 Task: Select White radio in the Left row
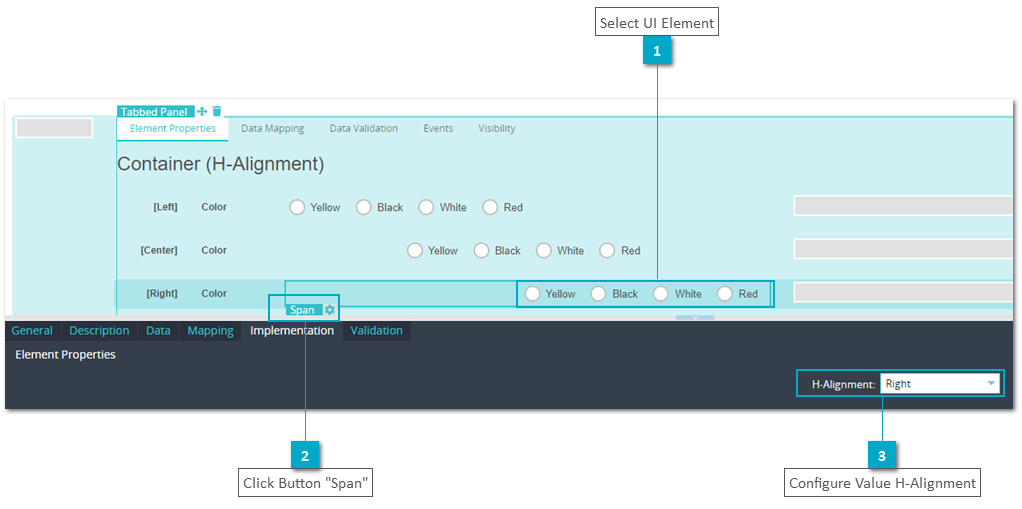pos(426,207)
